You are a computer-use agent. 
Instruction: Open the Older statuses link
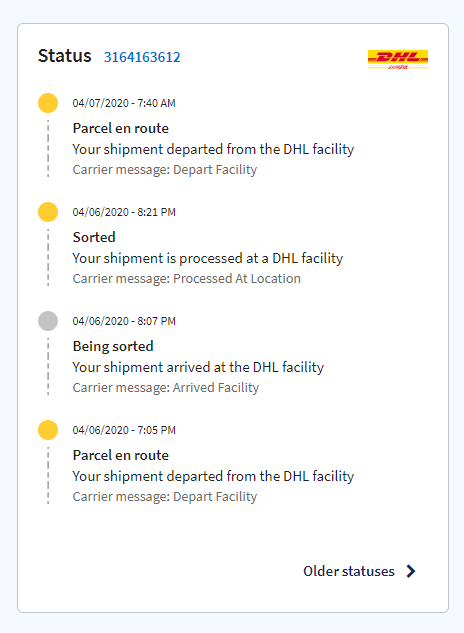click(349, 571)
